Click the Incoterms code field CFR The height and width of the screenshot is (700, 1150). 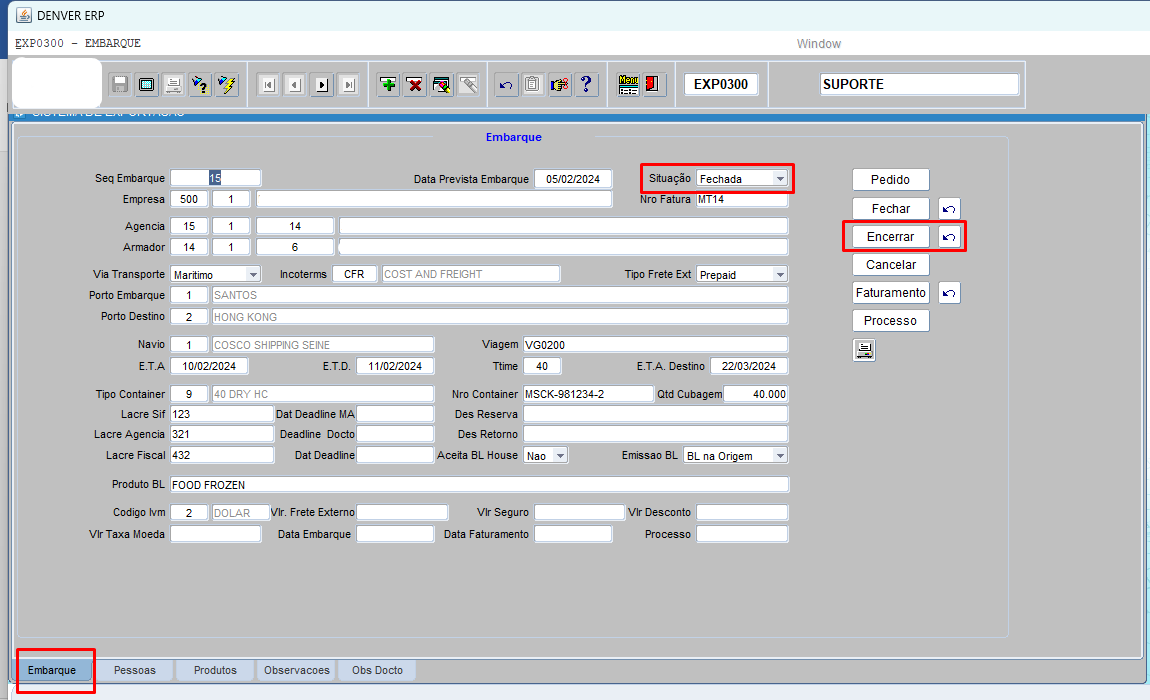(354, 274)
